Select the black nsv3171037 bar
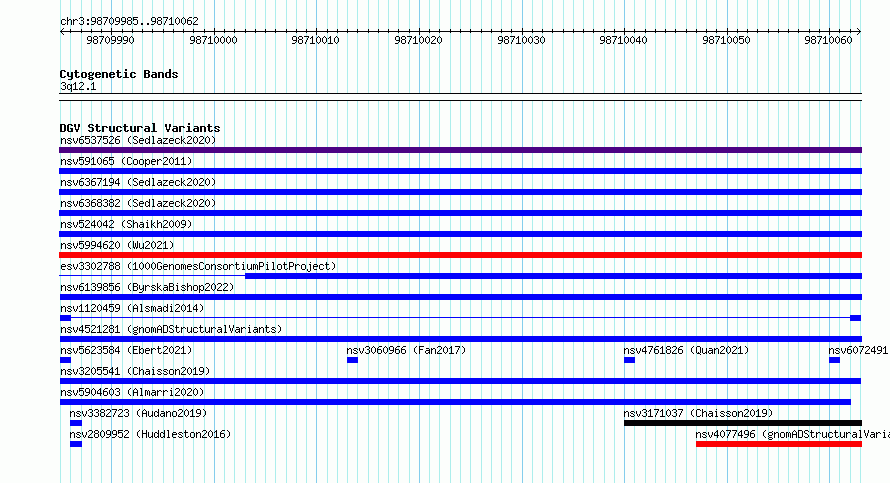Screen dimensions: 890x483 pyautogui.click(x=743, y=423)
